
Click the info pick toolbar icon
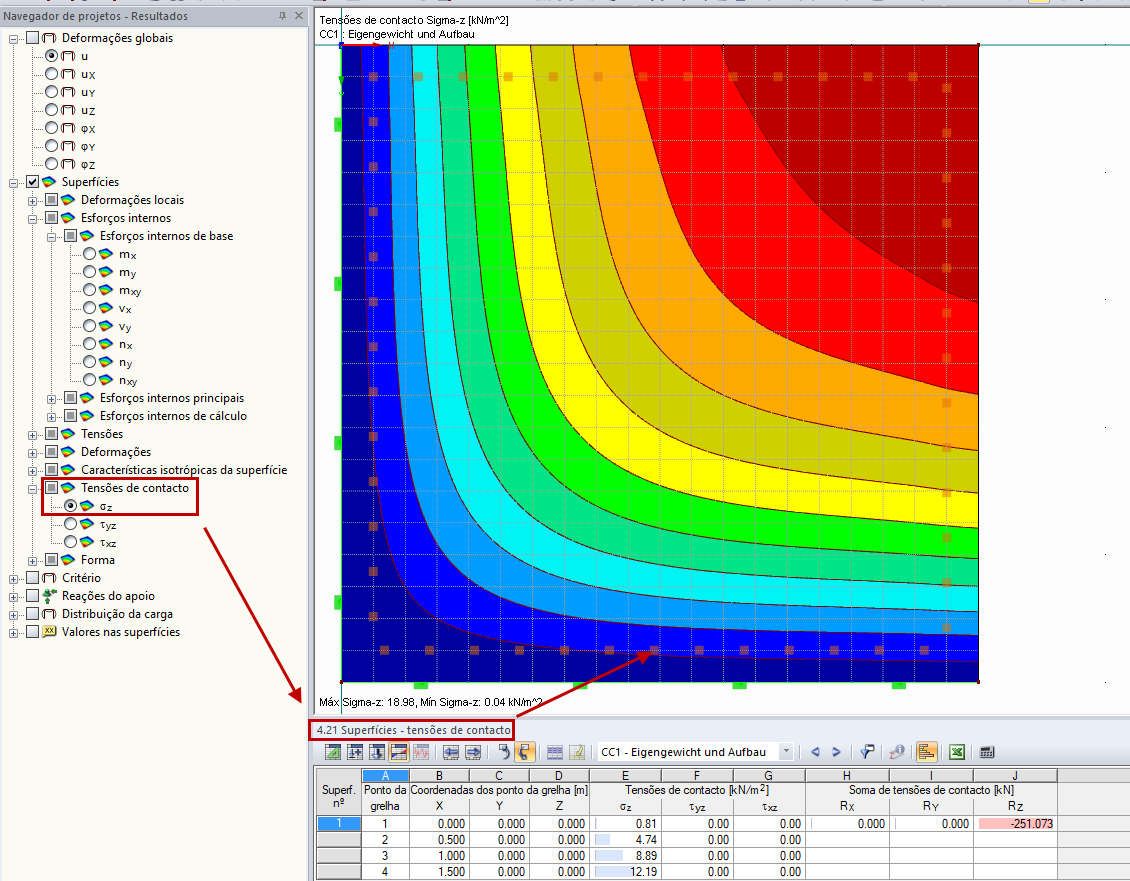[x=897, y=752]
